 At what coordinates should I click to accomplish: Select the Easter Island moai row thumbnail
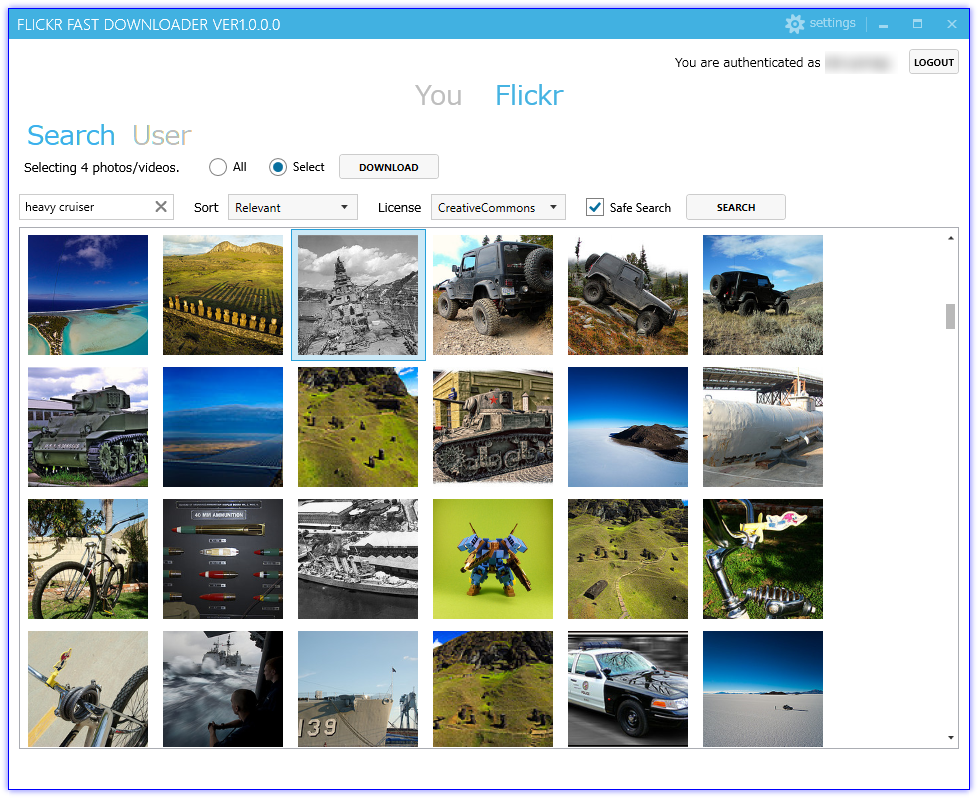coord(223,295)
